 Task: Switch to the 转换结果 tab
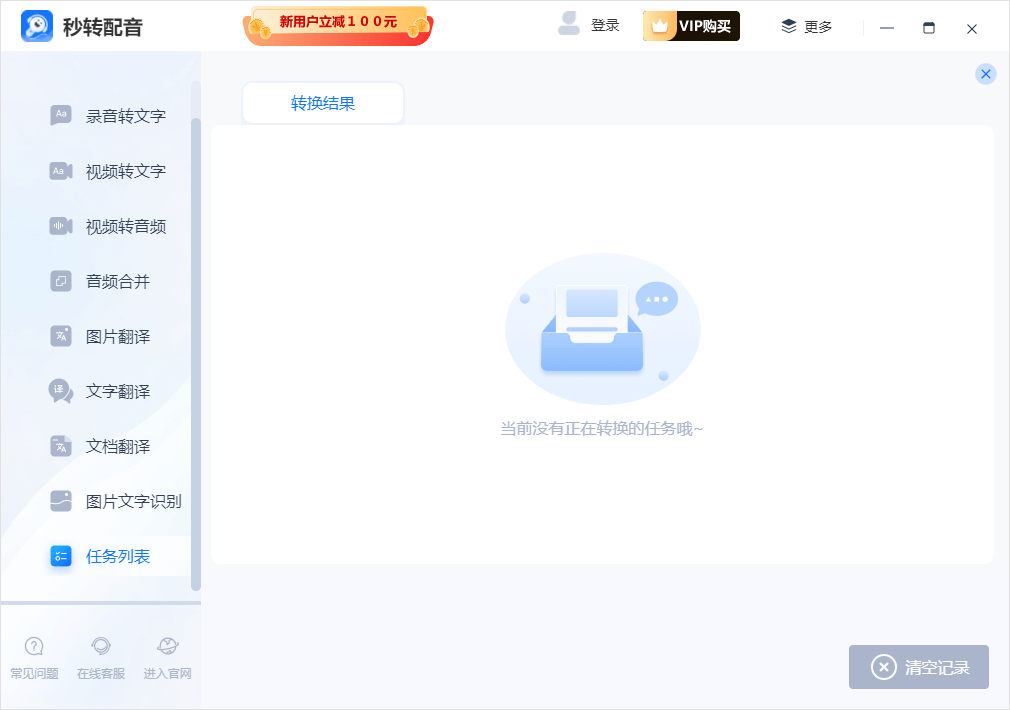click(x=323, y=103)
